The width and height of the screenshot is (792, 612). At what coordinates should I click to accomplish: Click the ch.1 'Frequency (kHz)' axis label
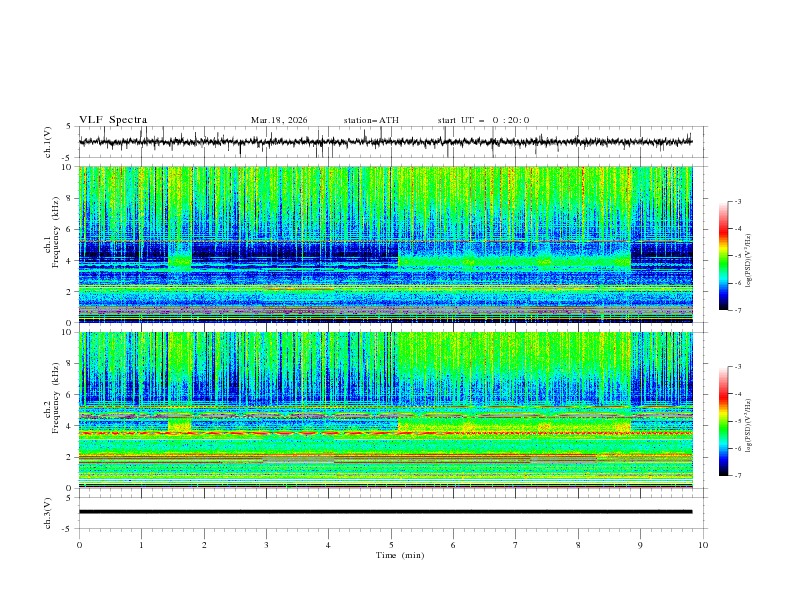point(55,233)
